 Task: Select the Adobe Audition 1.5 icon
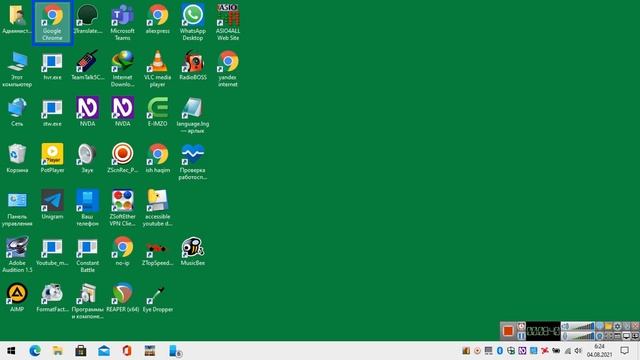tap(17, 255)
